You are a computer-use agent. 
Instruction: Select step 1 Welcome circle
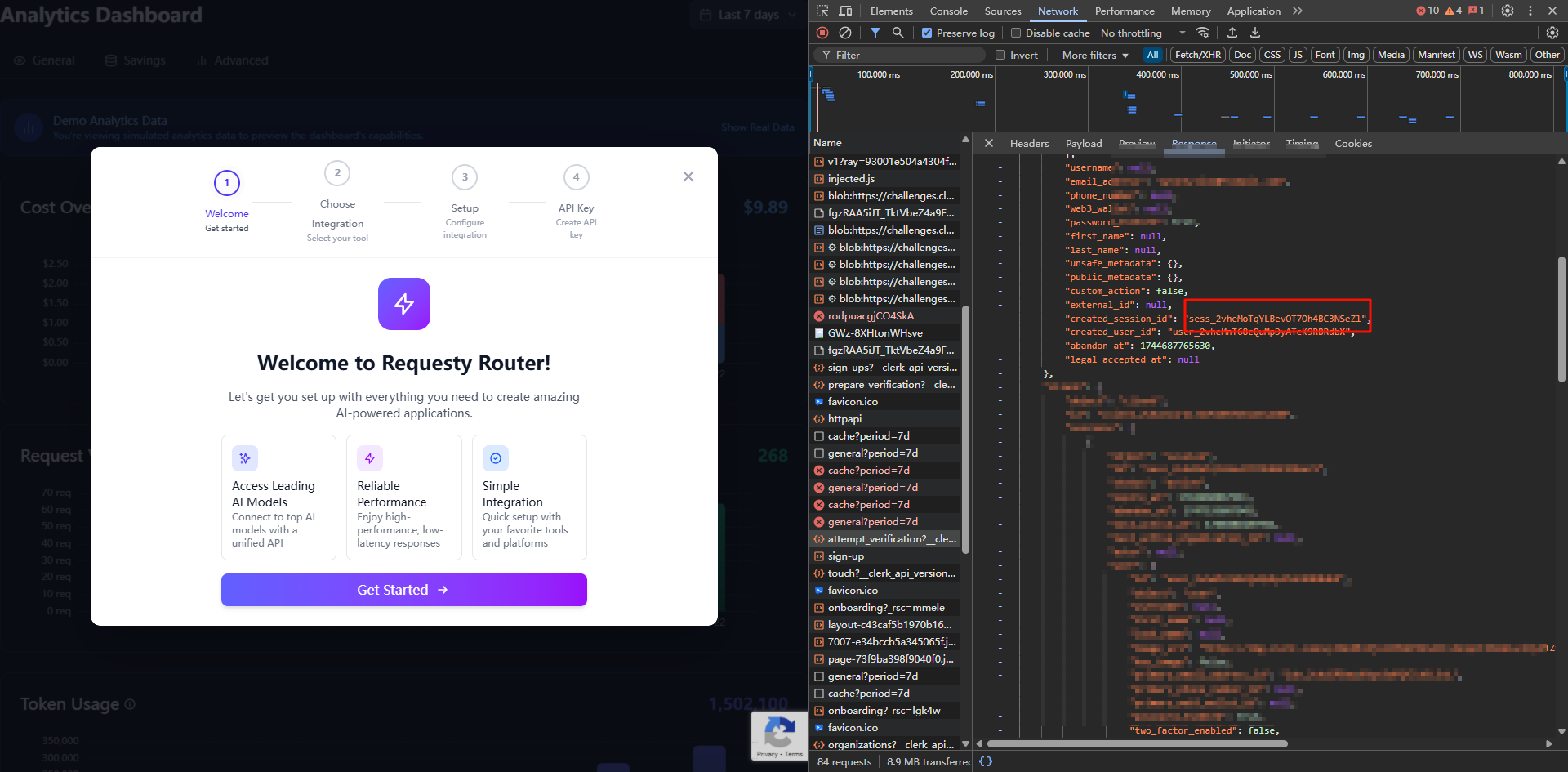(x=227, y=183)
